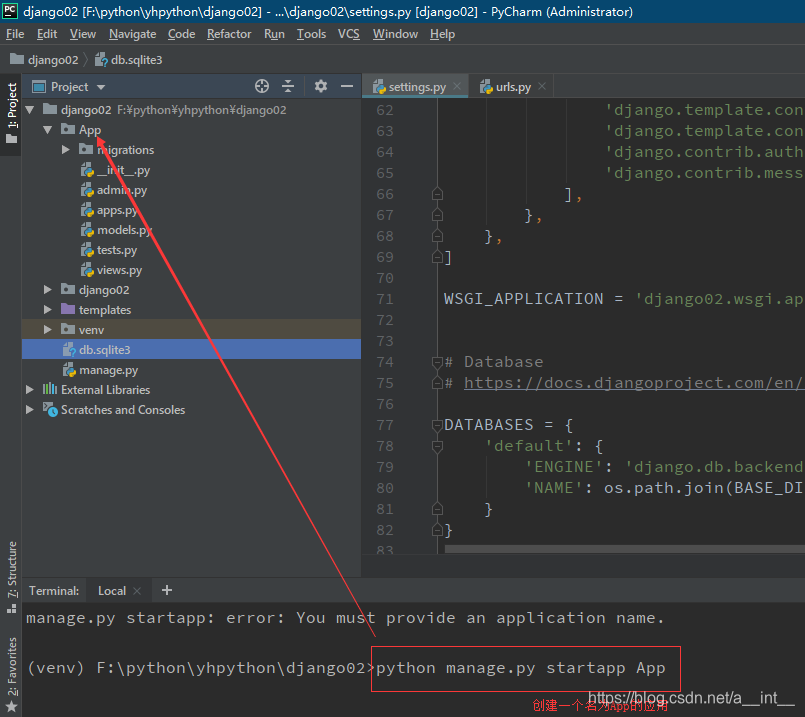Screen dimensions: 805x717
Task: Toggle fold end marker at line 82
Action: [x=437, y=530]
